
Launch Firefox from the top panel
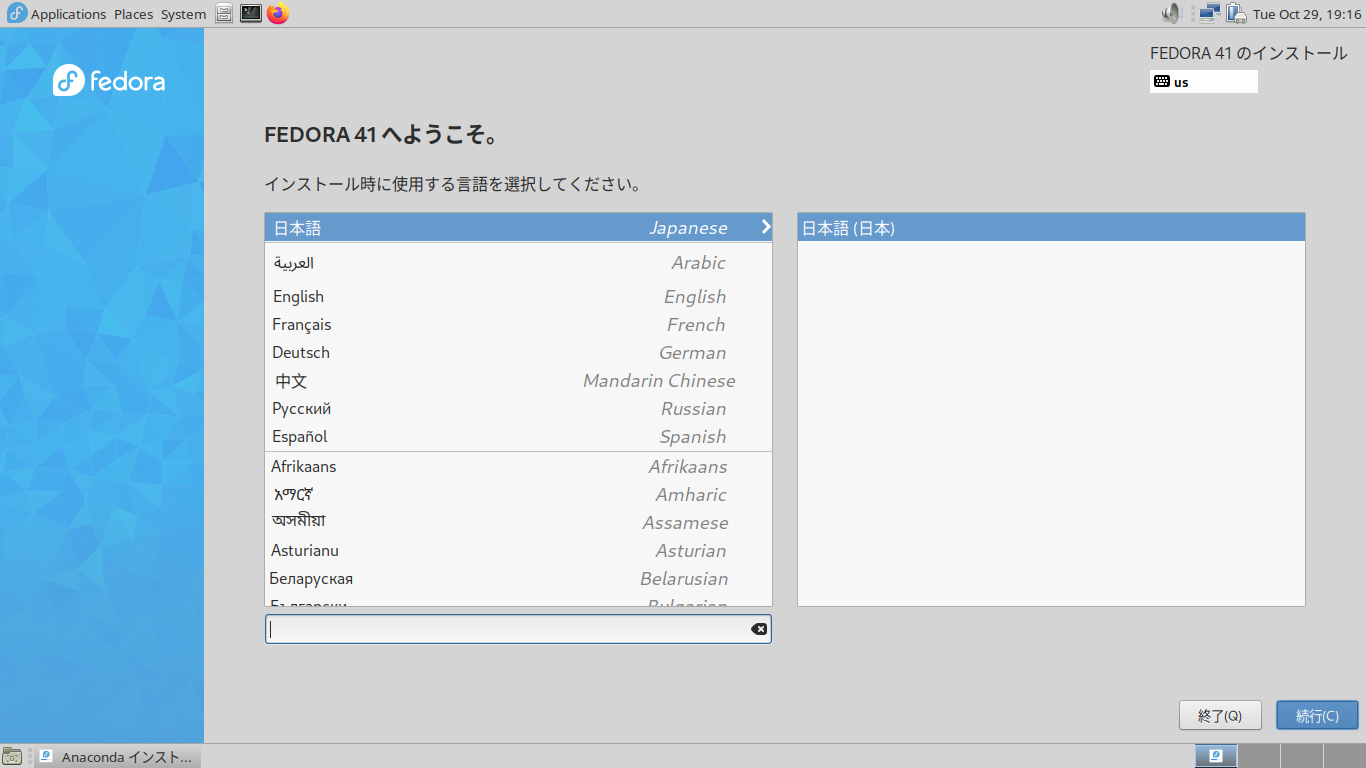pos(278,14)
